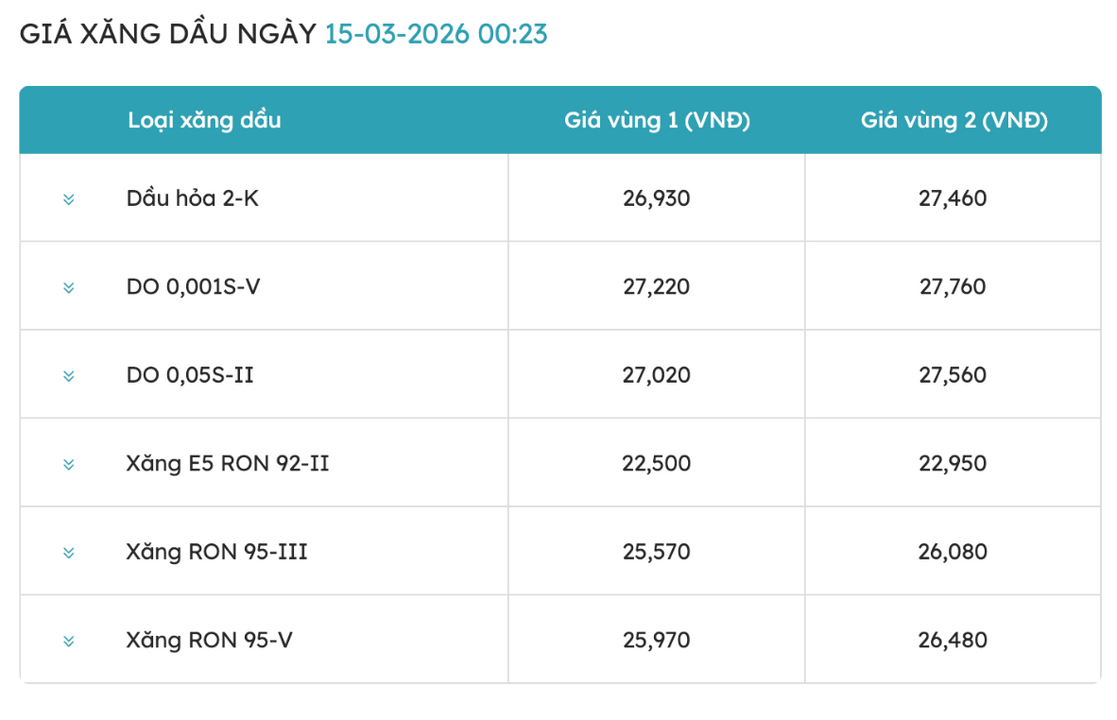Select the Xăng E5 RON 92-II label
1117x720 pixels.
[x=228, y=464]
